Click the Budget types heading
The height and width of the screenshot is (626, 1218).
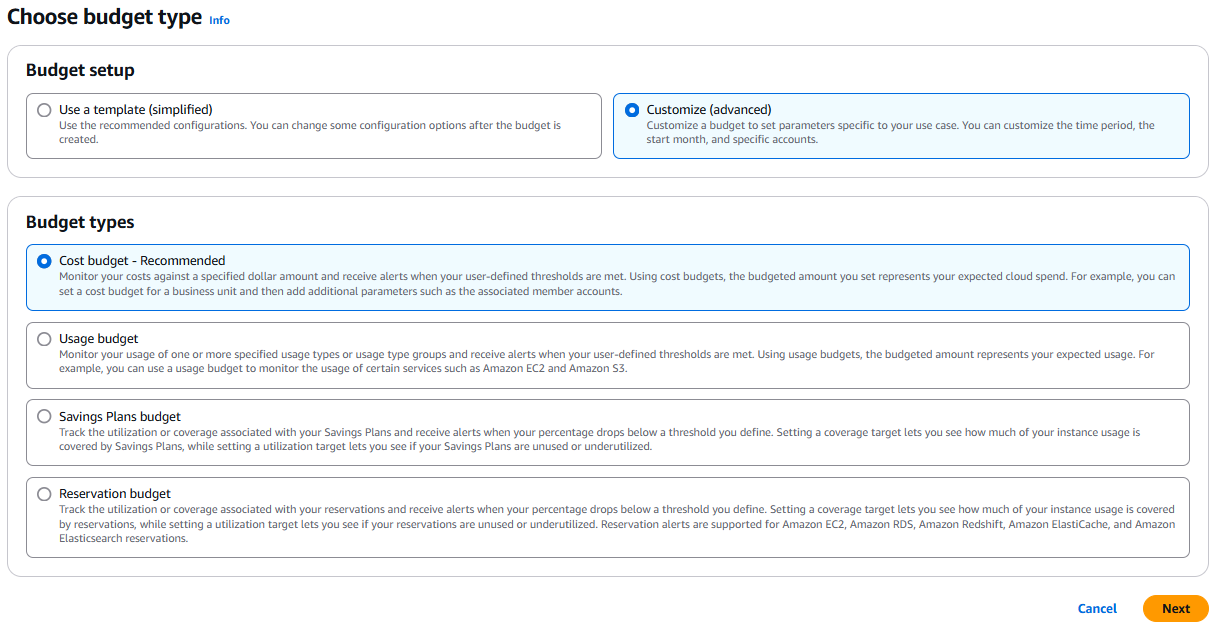coord(80,222)
